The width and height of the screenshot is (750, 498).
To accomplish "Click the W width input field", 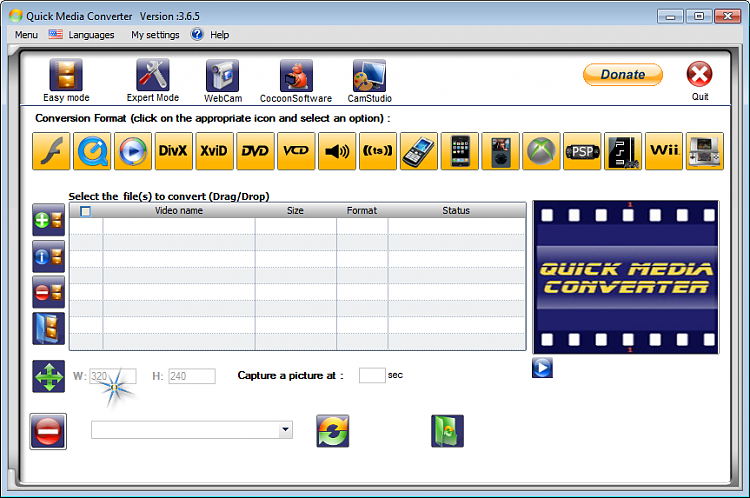I will tap(113, 376).
